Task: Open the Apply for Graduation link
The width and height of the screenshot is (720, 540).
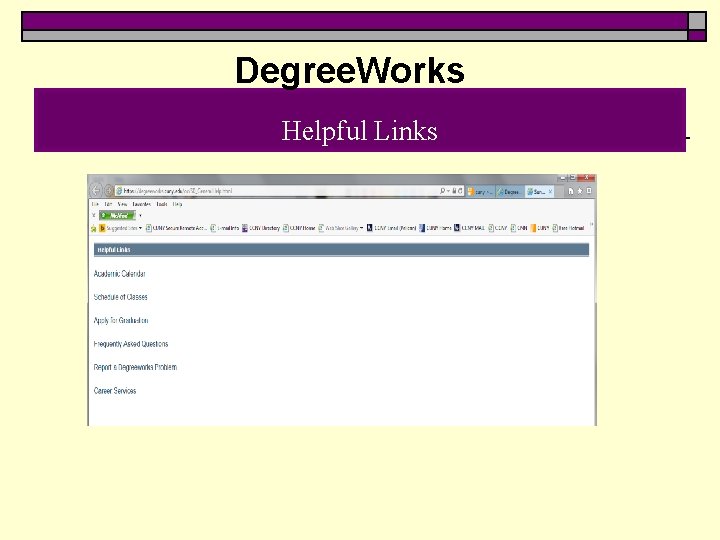Action: pyautogui.click(x=121, y=321)
